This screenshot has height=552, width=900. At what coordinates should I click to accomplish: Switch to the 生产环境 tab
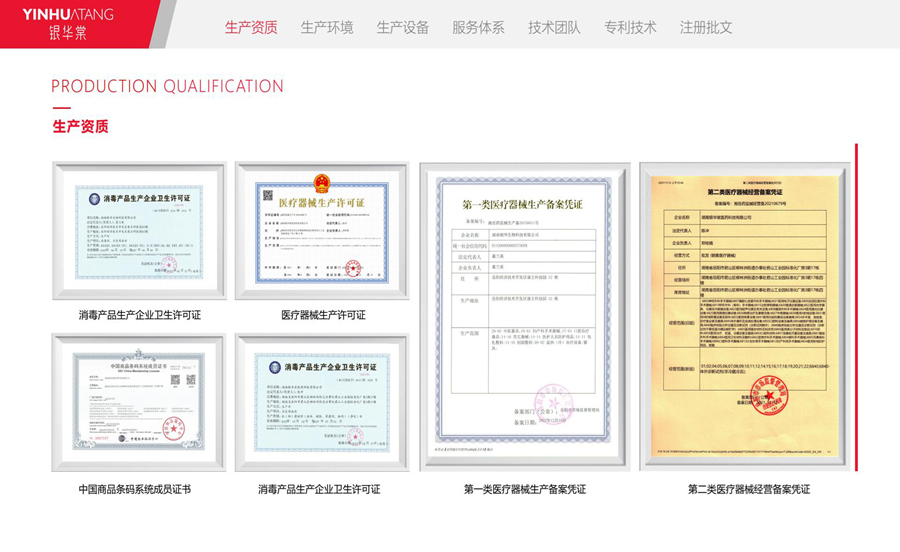[x=327, y=27]
